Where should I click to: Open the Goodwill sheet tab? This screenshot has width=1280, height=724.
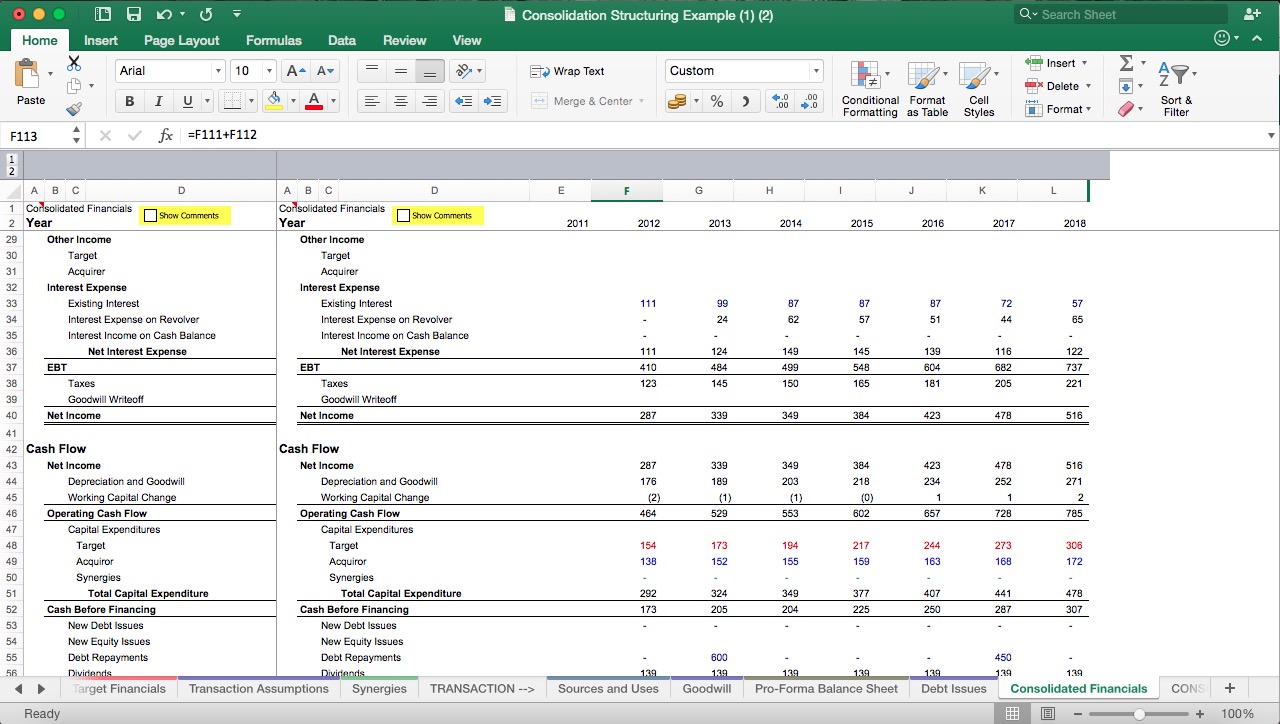click(706, 688)
